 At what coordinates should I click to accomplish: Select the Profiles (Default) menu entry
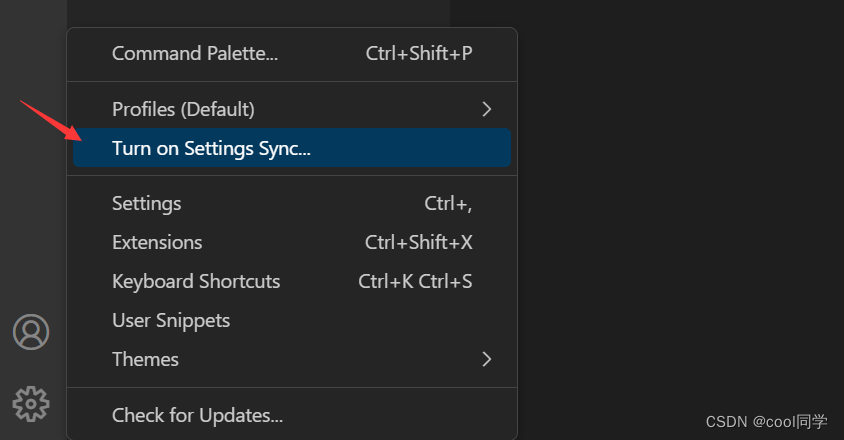pyautogui.click(x=183, y=109)
